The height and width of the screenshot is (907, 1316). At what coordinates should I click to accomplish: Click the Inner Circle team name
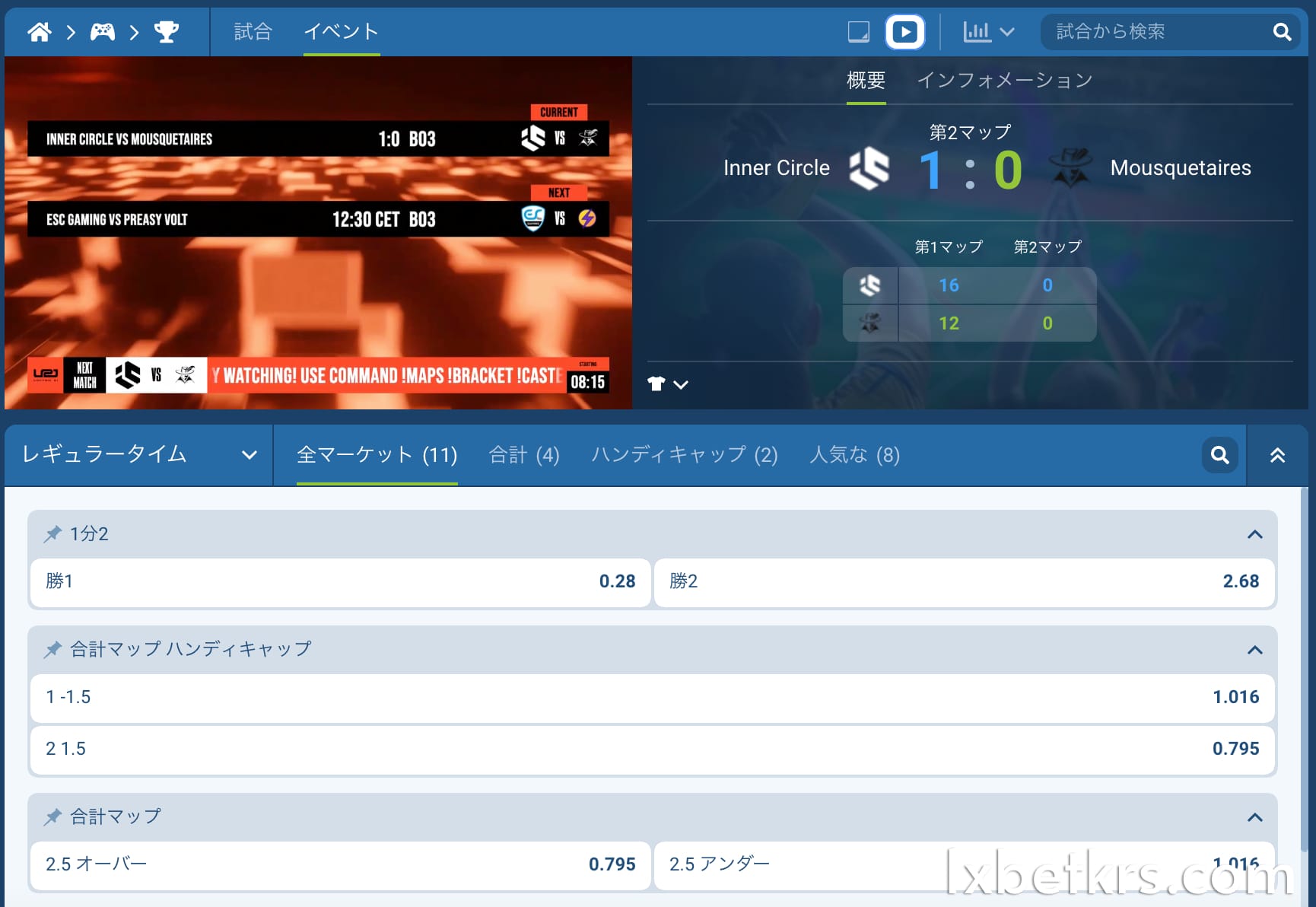tap(776, 168)
